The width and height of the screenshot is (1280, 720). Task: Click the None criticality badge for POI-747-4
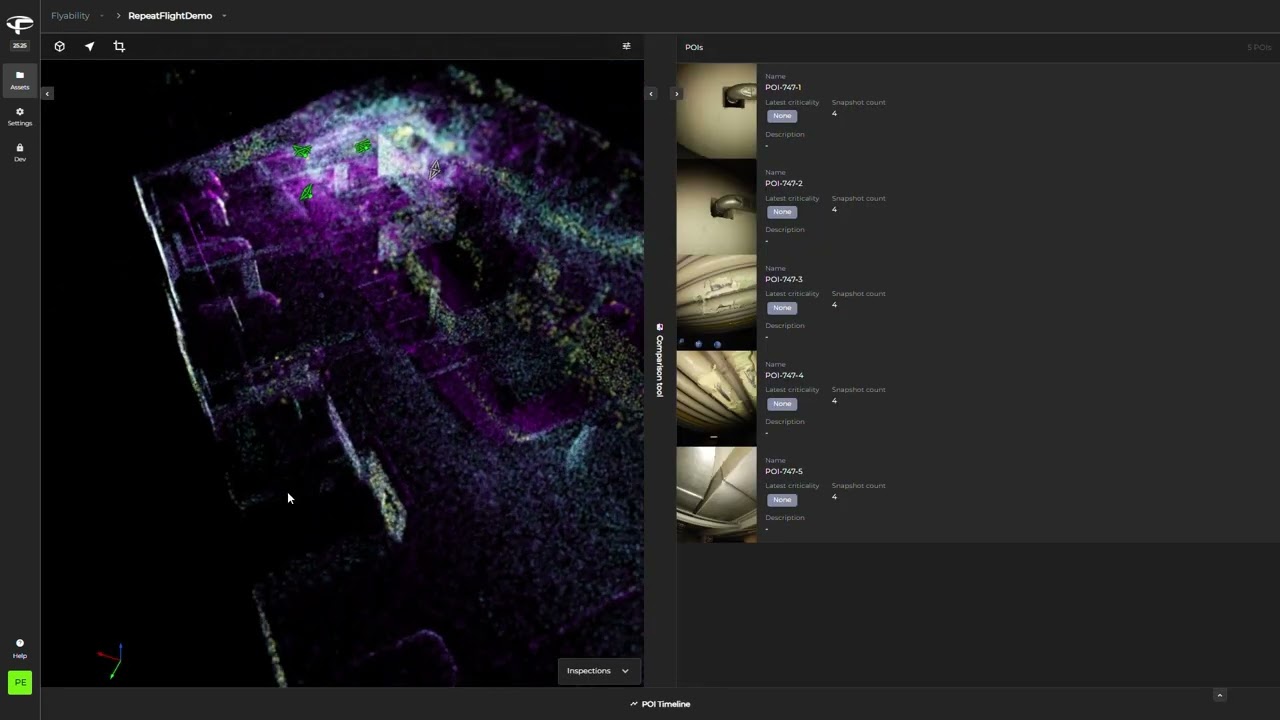782,404
